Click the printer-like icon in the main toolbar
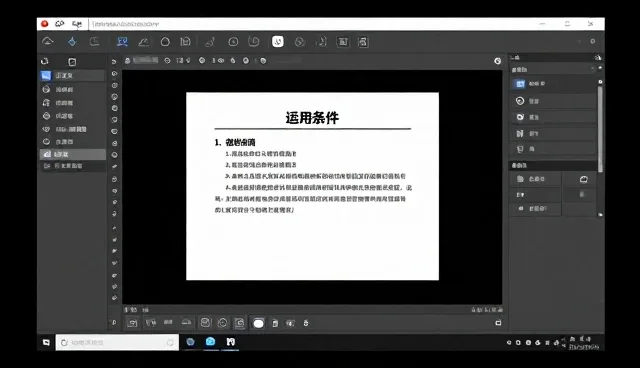 tap(363, 42)
